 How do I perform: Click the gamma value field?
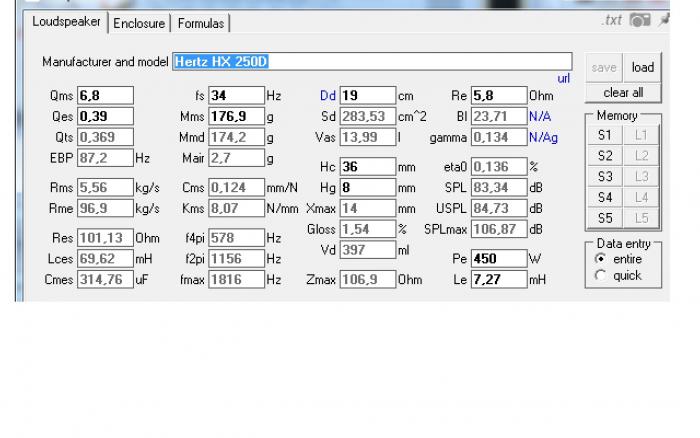coord(499,137)
